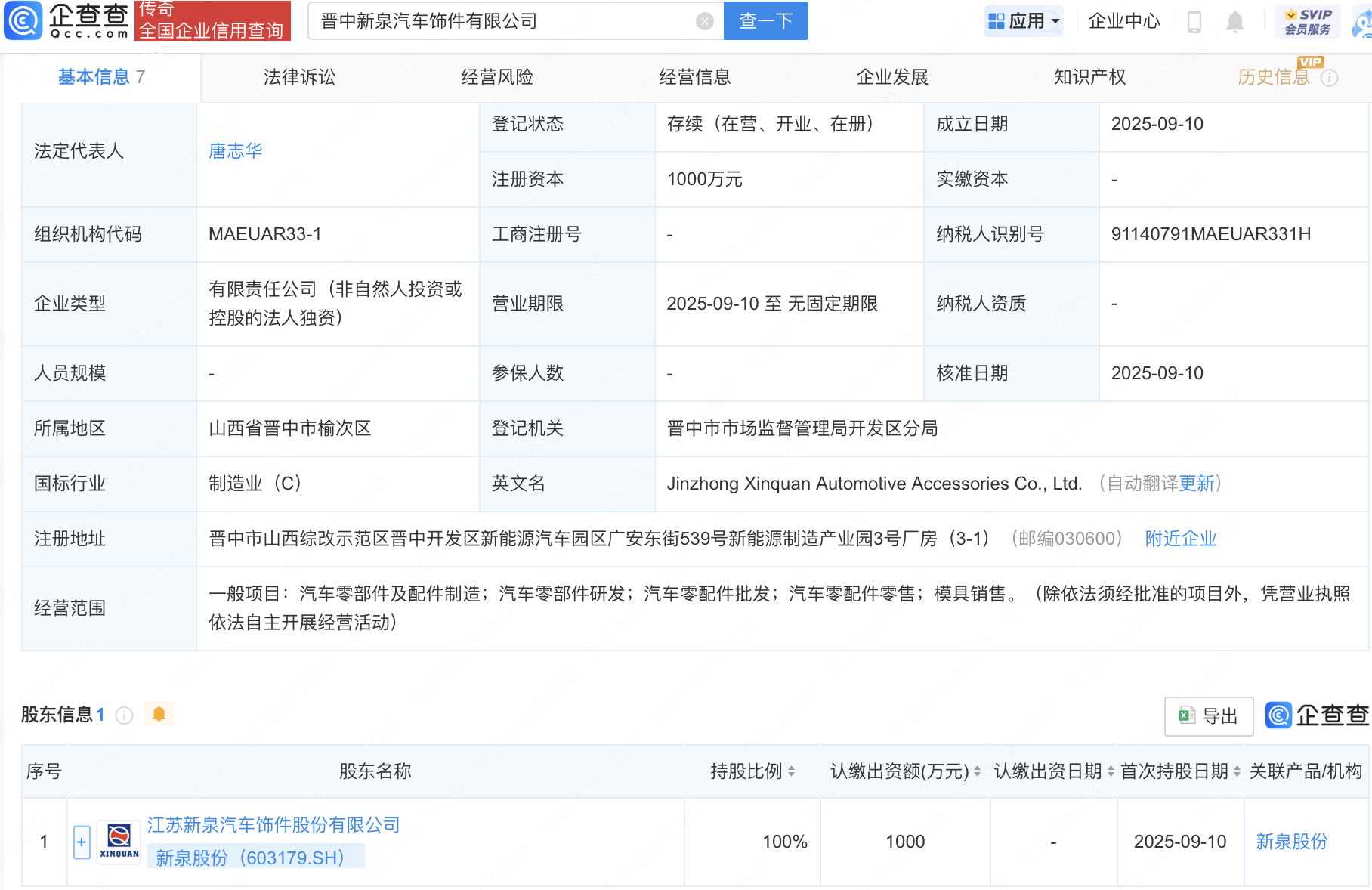Switch to 经营风险 tab

497,77
